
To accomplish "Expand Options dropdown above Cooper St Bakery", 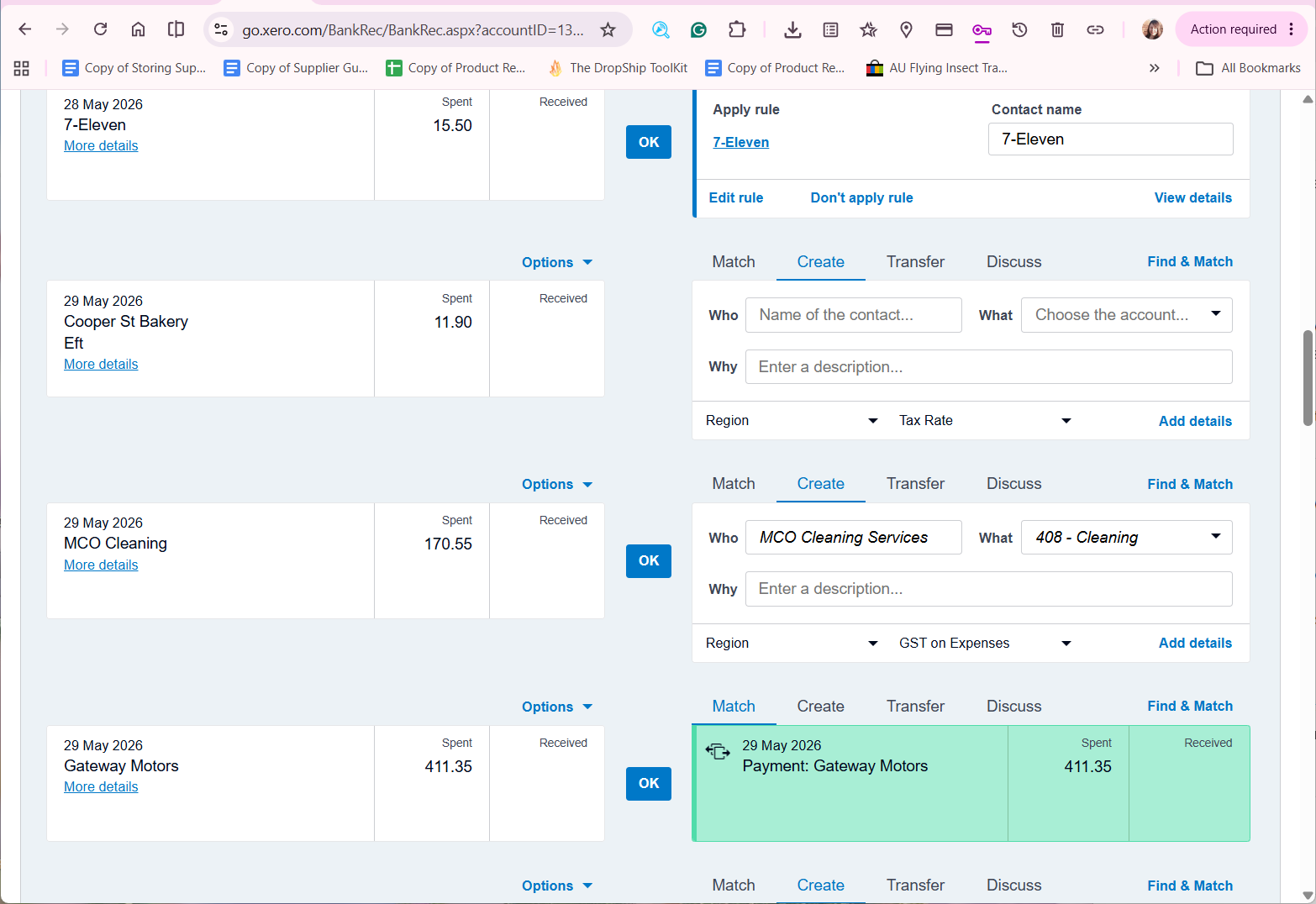I will point(557,262).
